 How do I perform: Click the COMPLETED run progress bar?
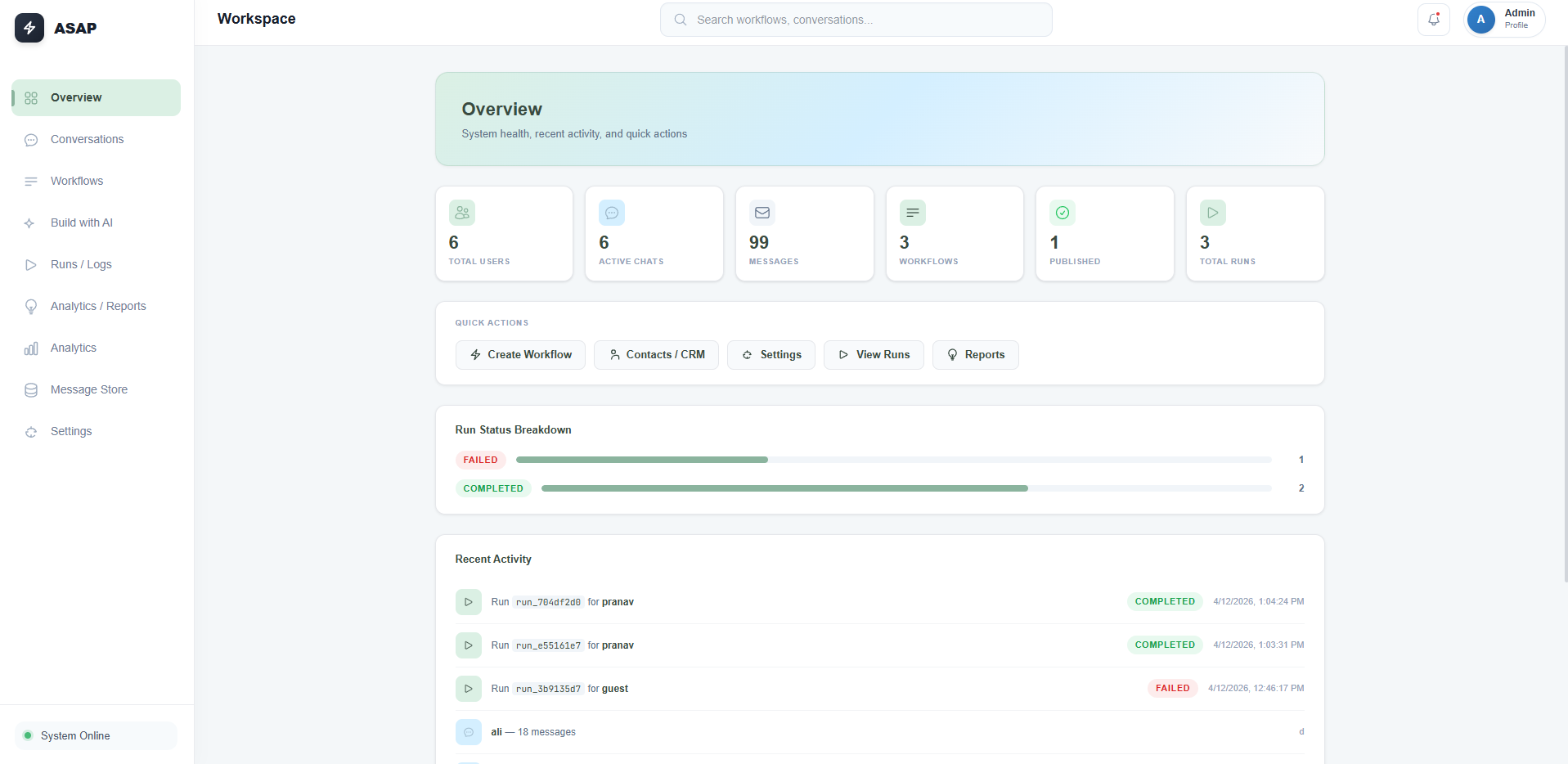906,488
